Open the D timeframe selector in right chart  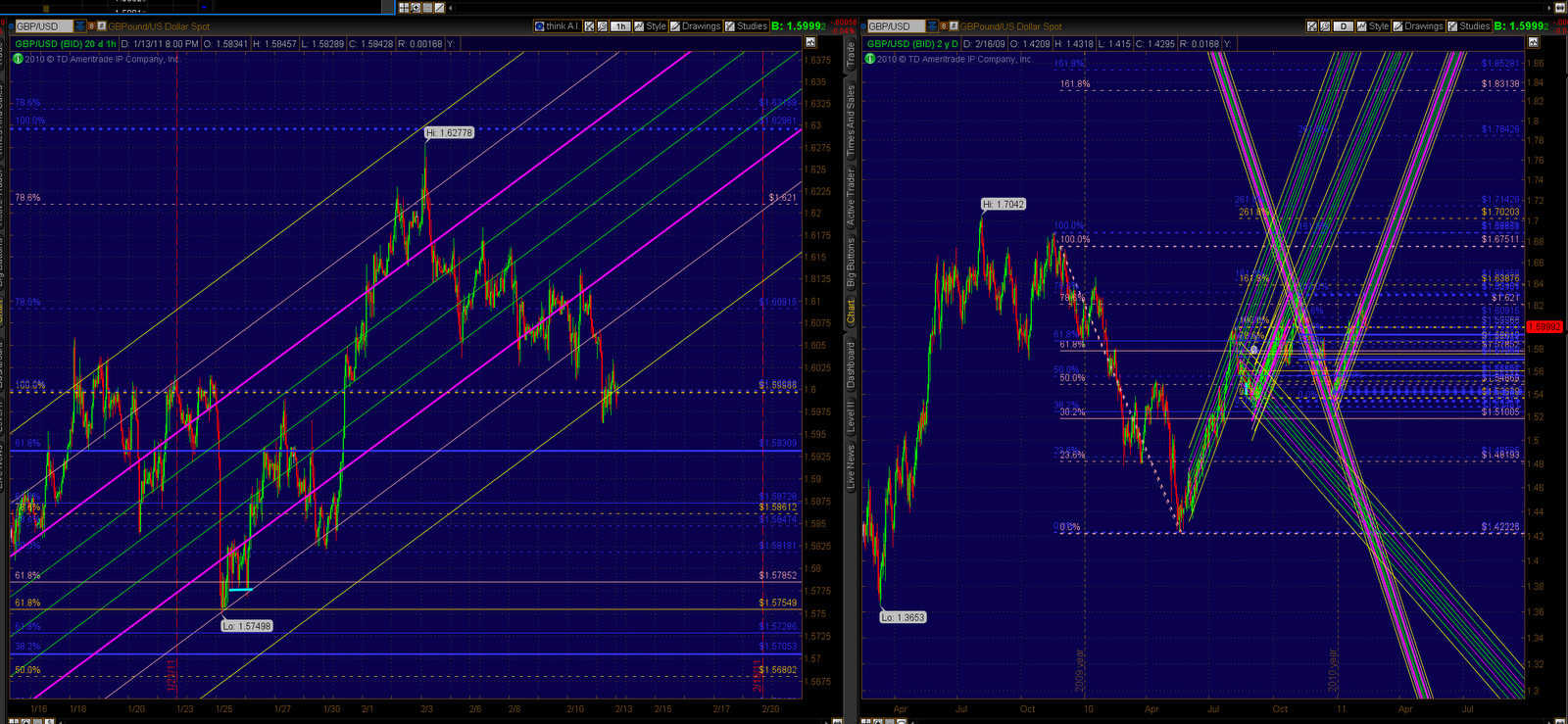[x=1344, y=26]
